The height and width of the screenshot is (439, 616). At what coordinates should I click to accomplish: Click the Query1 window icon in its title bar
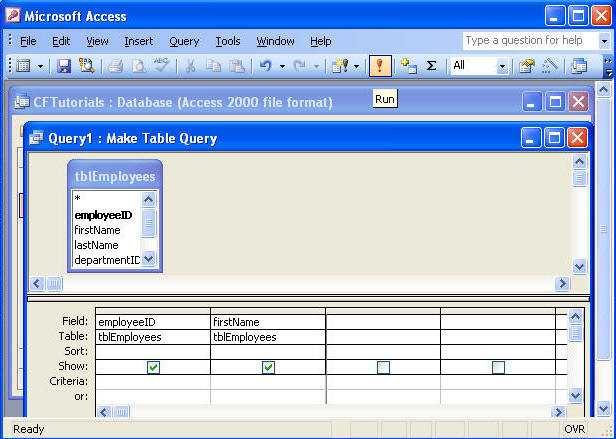(36, 138)
